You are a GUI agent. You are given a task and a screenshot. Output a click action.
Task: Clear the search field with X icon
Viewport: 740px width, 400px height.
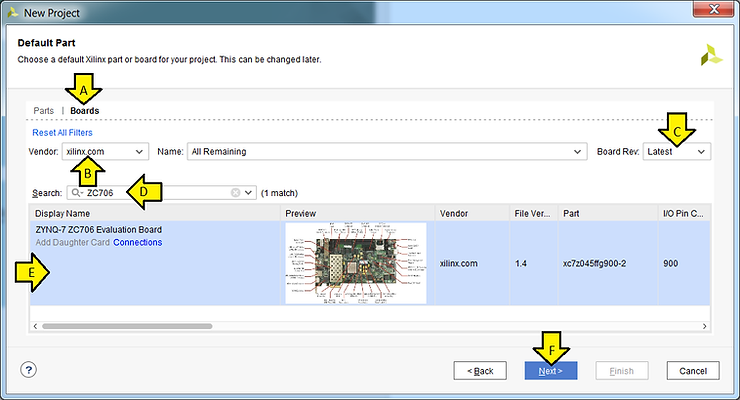pyautogui.click(x=236, y=192)
